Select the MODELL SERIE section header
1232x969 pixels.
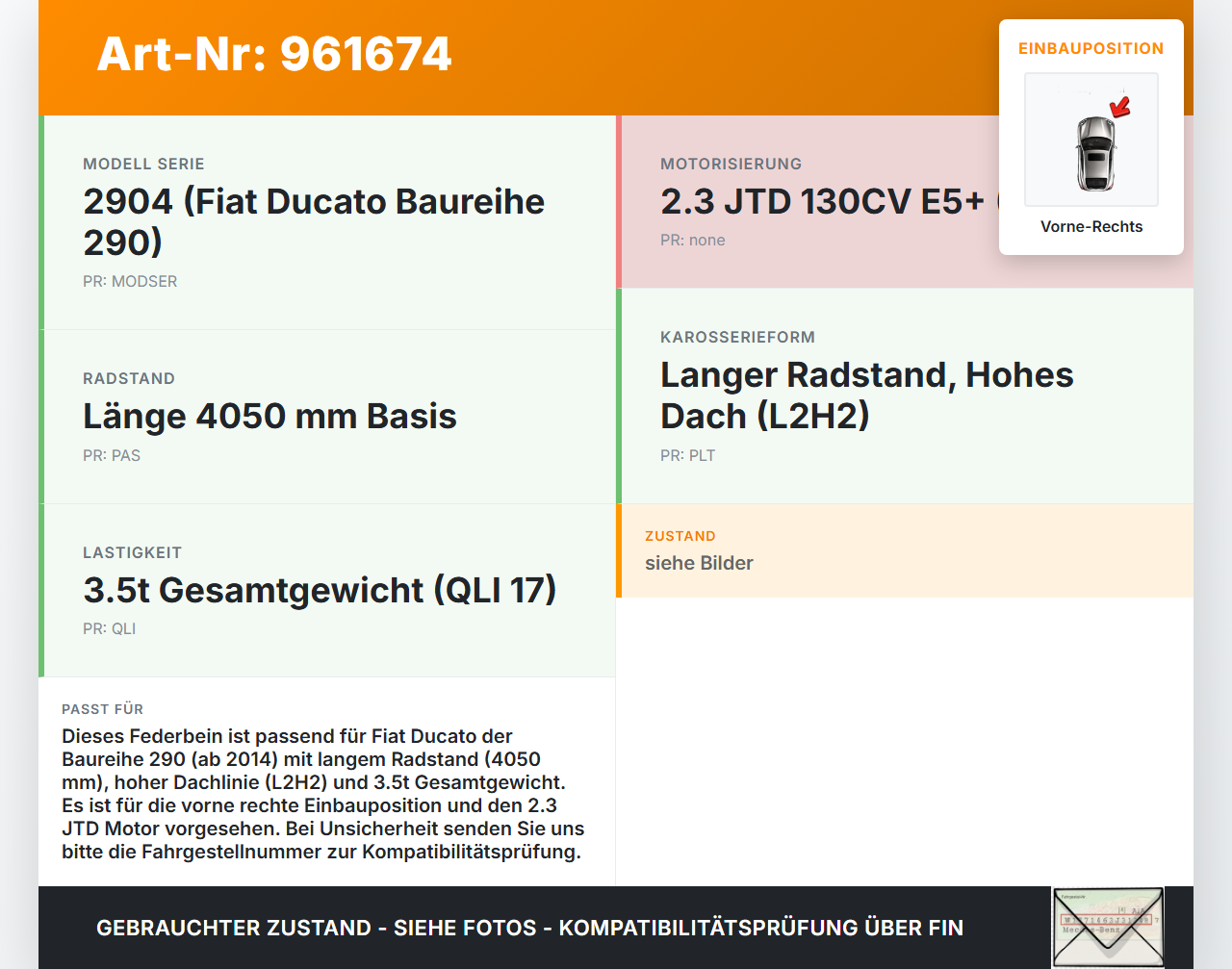pyautogui.click(x=143, y=164)
